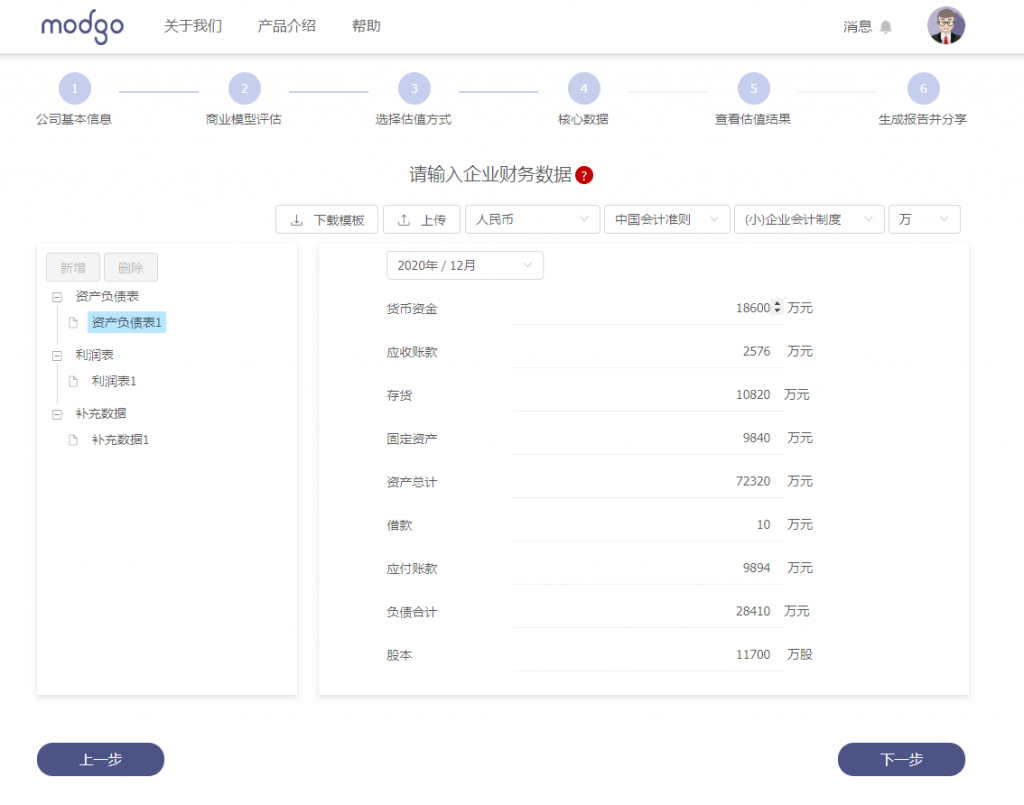Open the notification bell icon
This screenshot has width=1024, height=805.
click(x=885, y=27)
